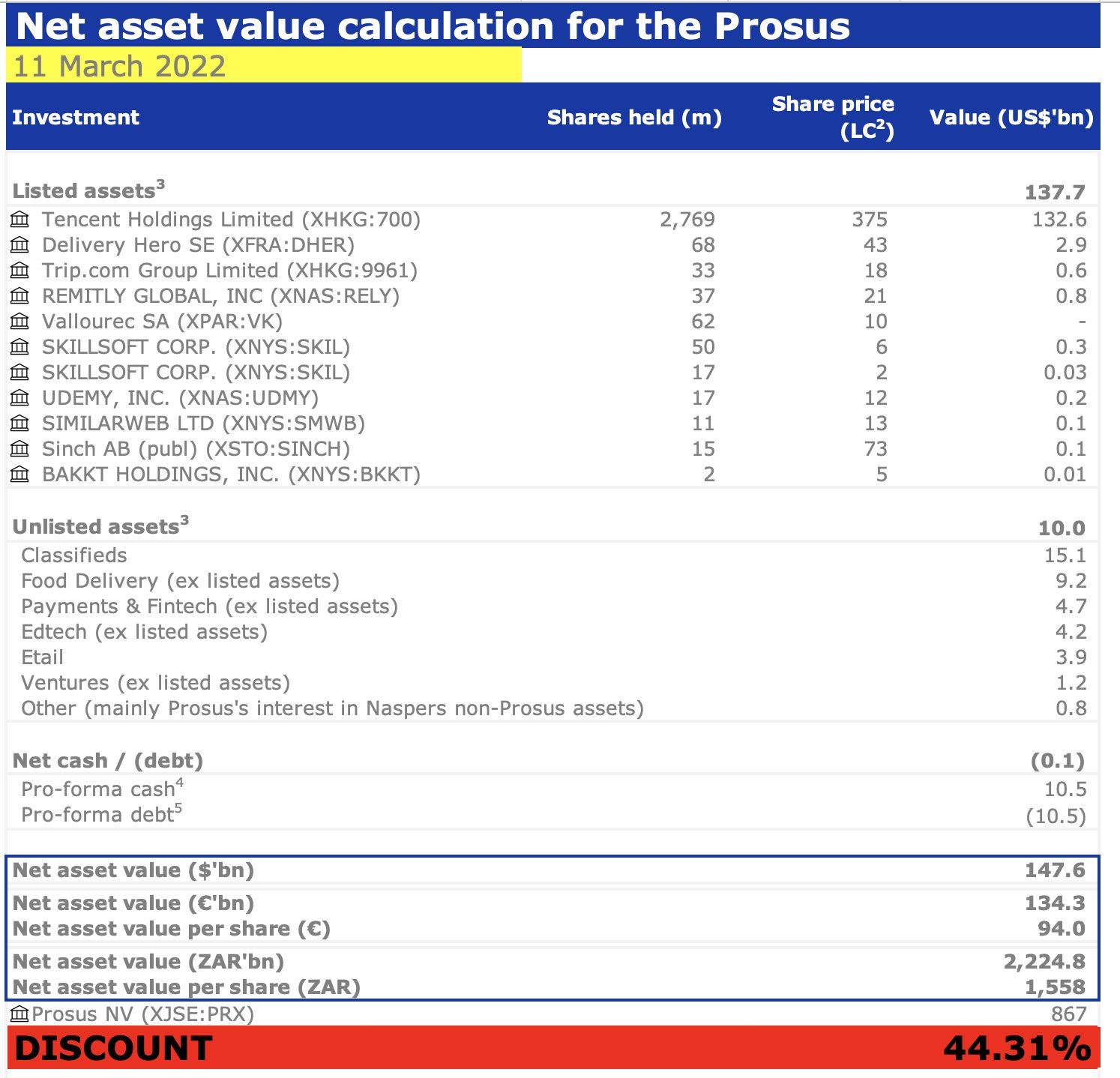Select 'Vallourec SA (XPAR:VK)' row label
This screenshot has height=1078, width=1120.
162,322
